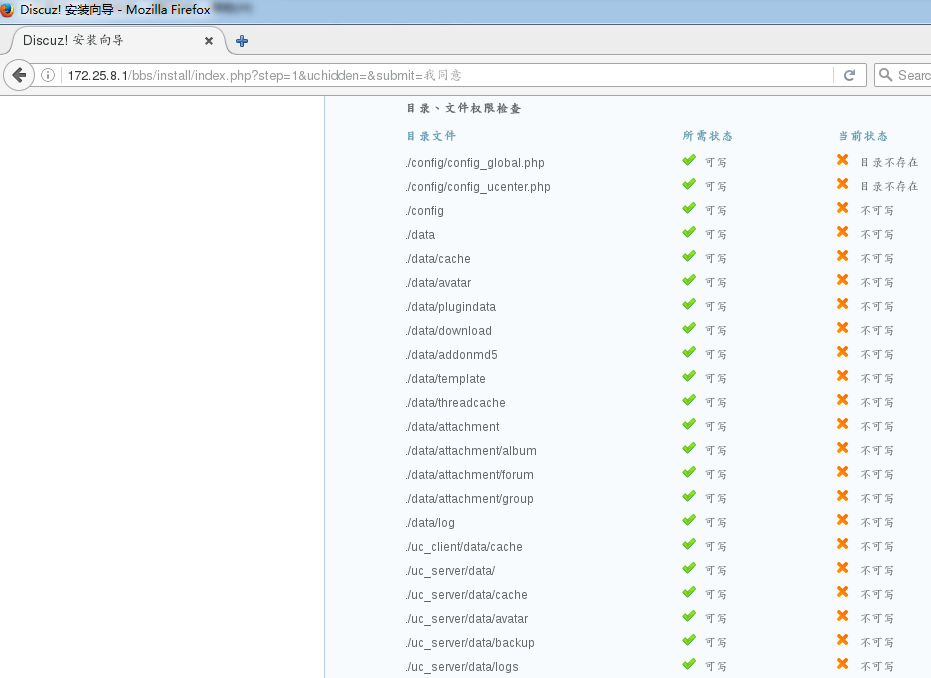
Task: Select ./config/config_global.php path text
Action: pos(475,163)
